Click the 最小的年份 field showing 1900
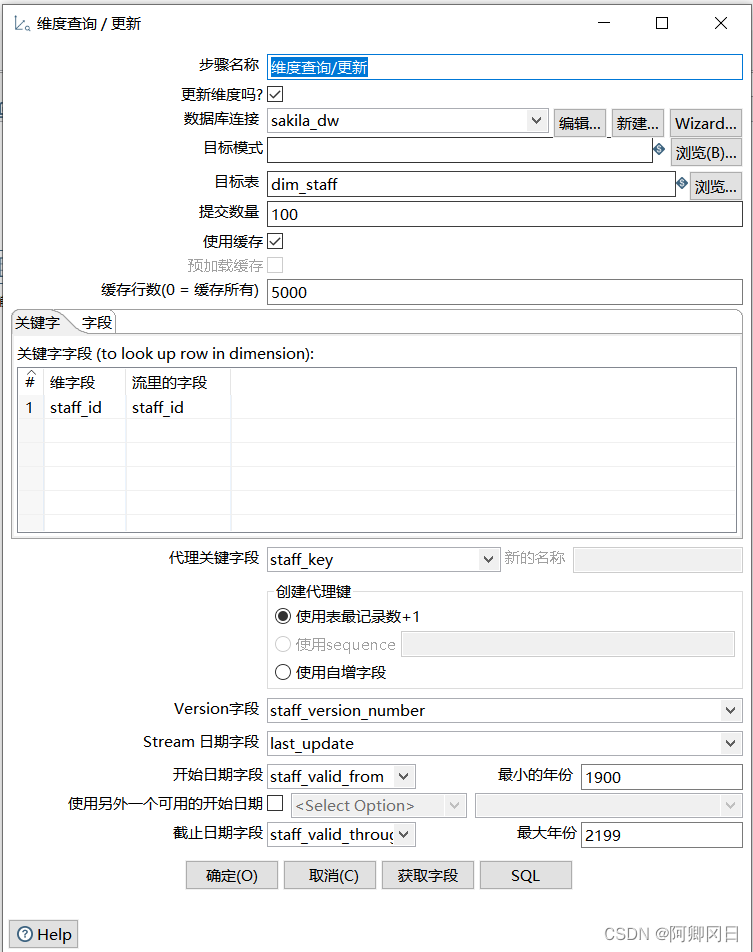This screenshot has width=753, height=952. (661, 777)
